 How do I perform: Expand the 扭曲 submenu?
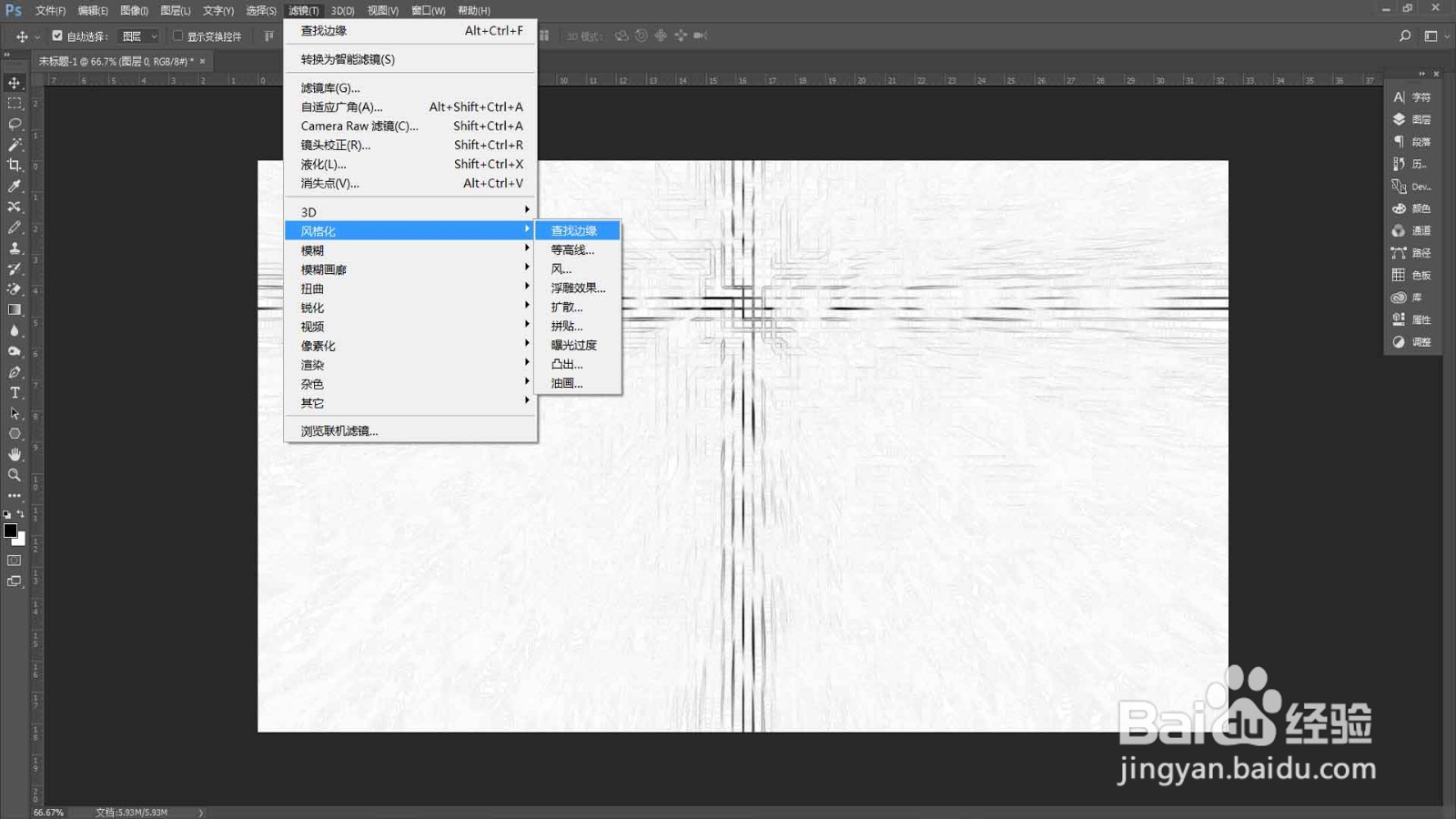410,288
